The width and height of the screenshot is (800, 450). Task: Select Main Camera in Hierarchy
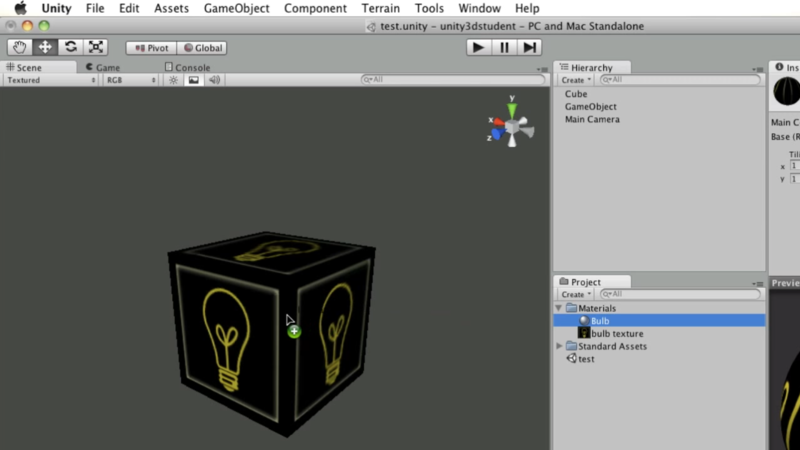[592, 119]
